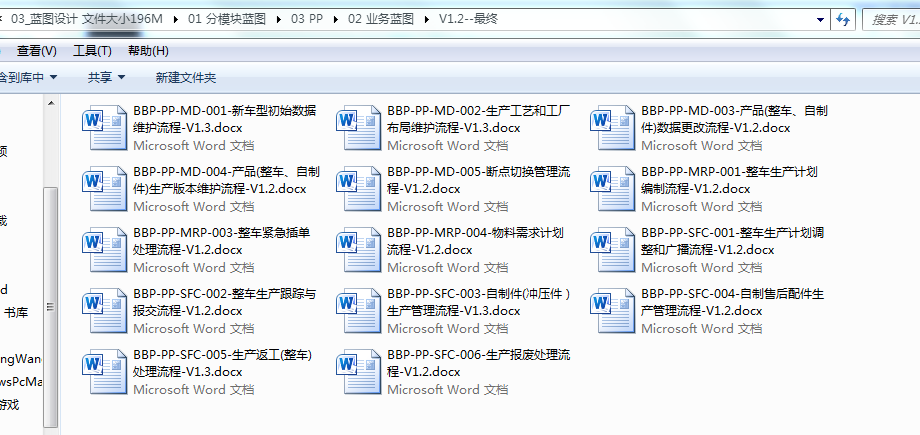Open the 共享 dropdown in the toolbar
Screen dimensions: 920x435
coord(106,77)
